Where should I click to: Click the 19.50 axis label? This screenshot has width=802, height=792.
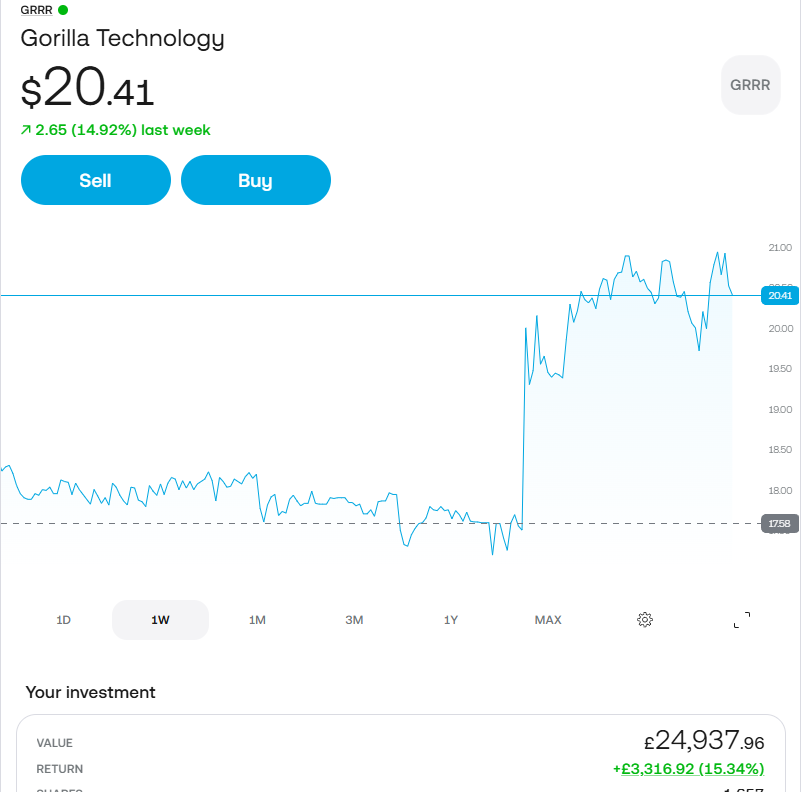tap(780, 369)
